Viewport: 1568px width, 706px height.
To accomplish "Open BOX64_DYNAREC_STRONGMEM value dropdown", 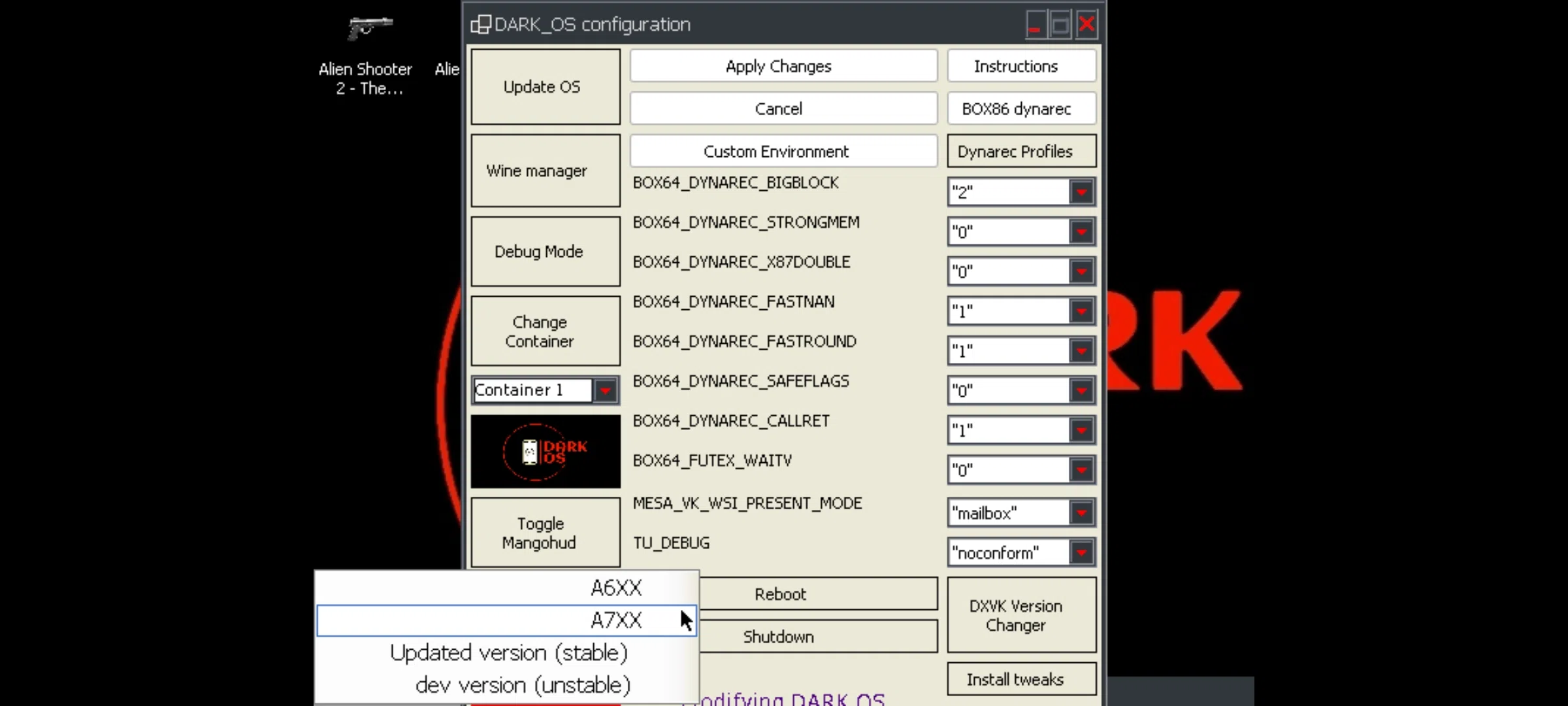I will point(1082,232).
